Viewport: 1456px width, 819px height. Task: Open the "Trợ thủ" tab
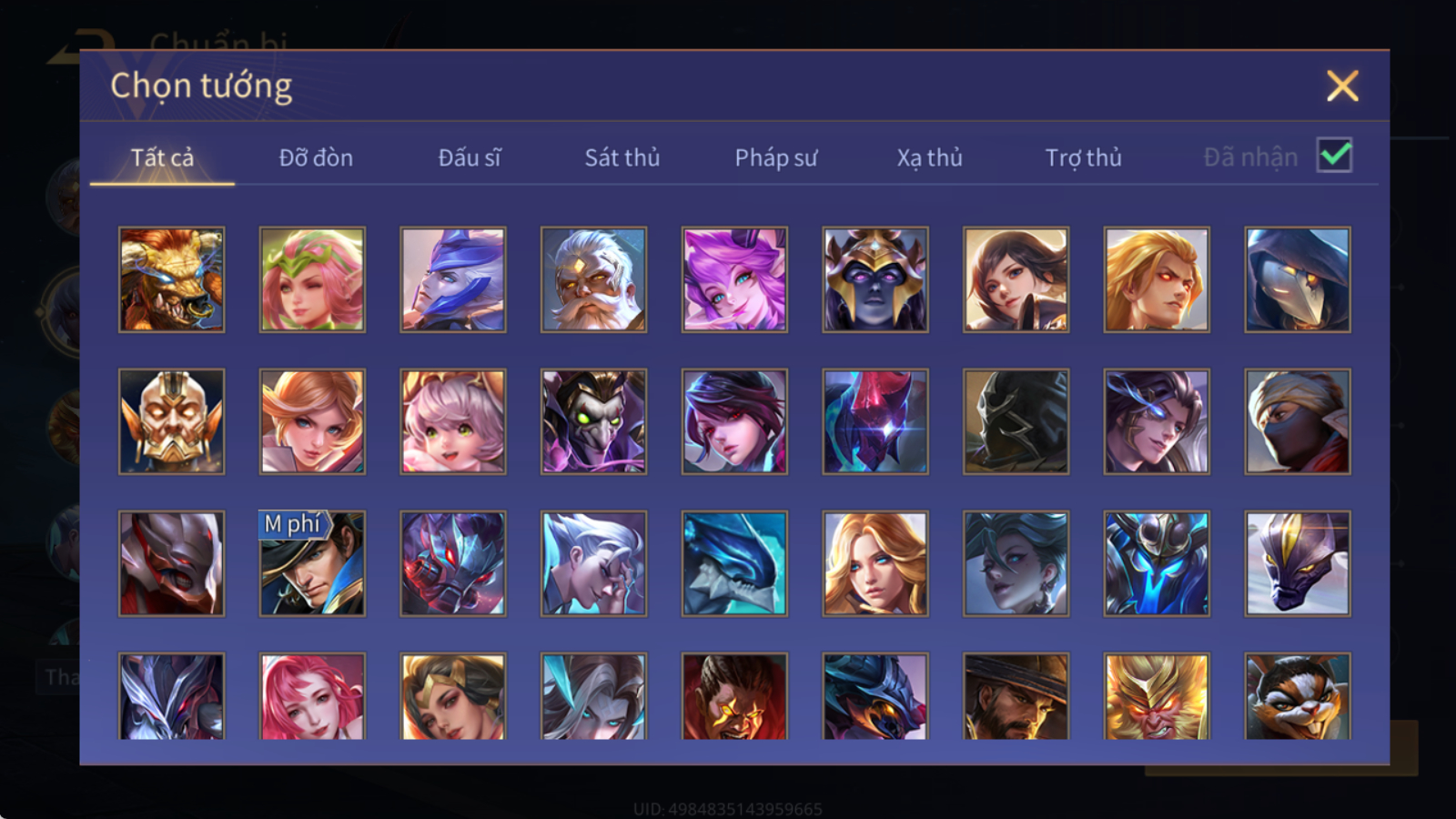[x=1083, y=157]
